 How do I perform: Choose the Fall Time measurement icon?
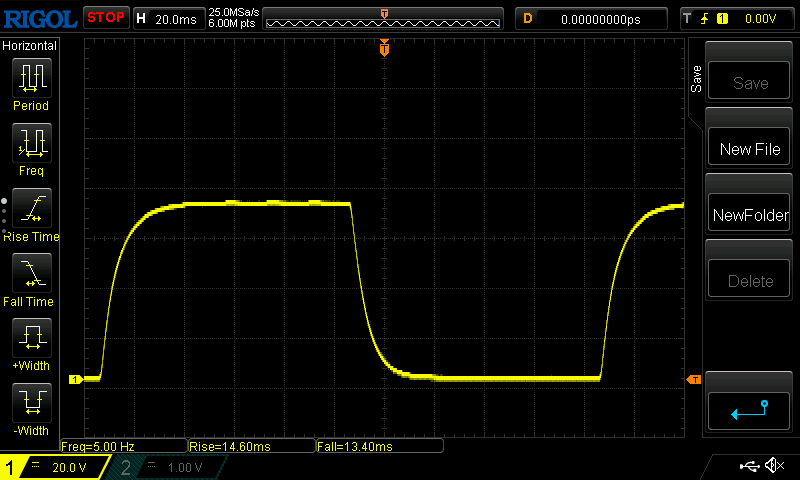[x=31, y=273]
